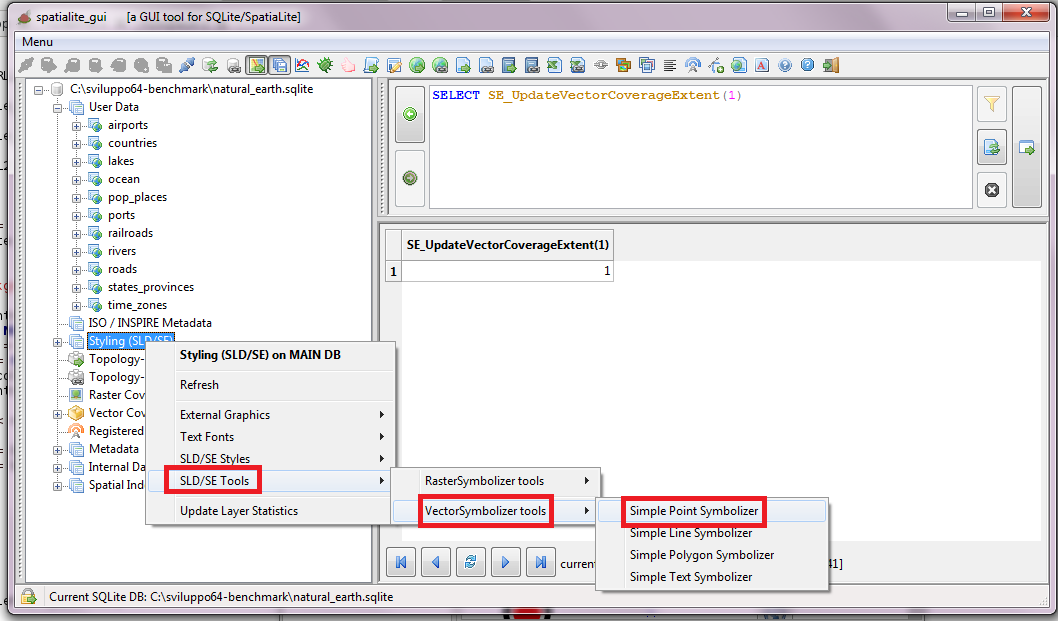
Task: Click the black X abort icon beside SQL editor
Action: point(992,190)
